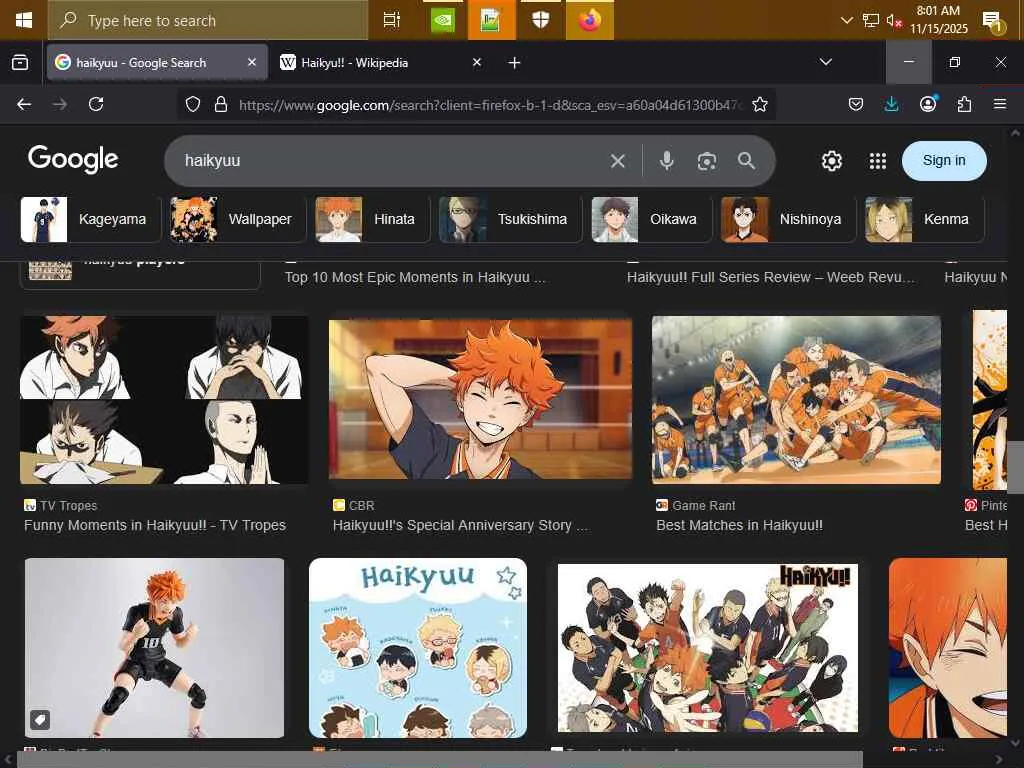Click the product tag on Hinata figure

(x=40, y=720)
